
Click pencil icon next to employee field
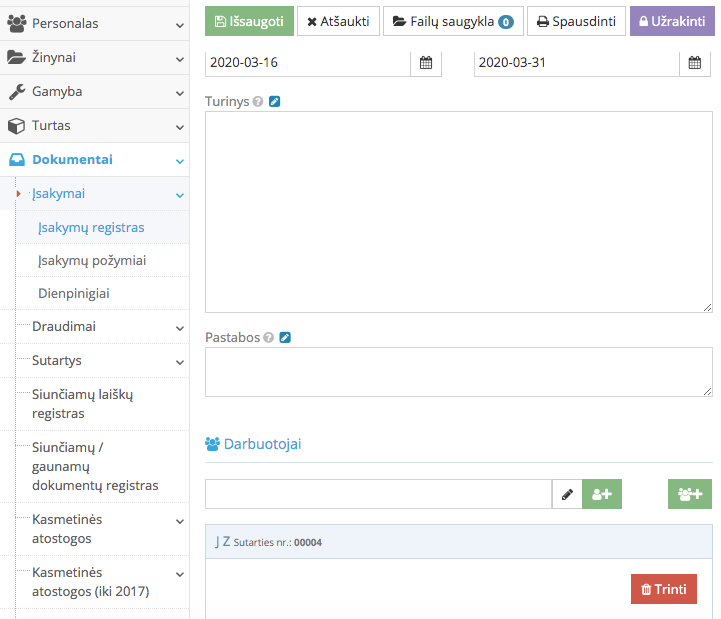click(x=567, y=494)
